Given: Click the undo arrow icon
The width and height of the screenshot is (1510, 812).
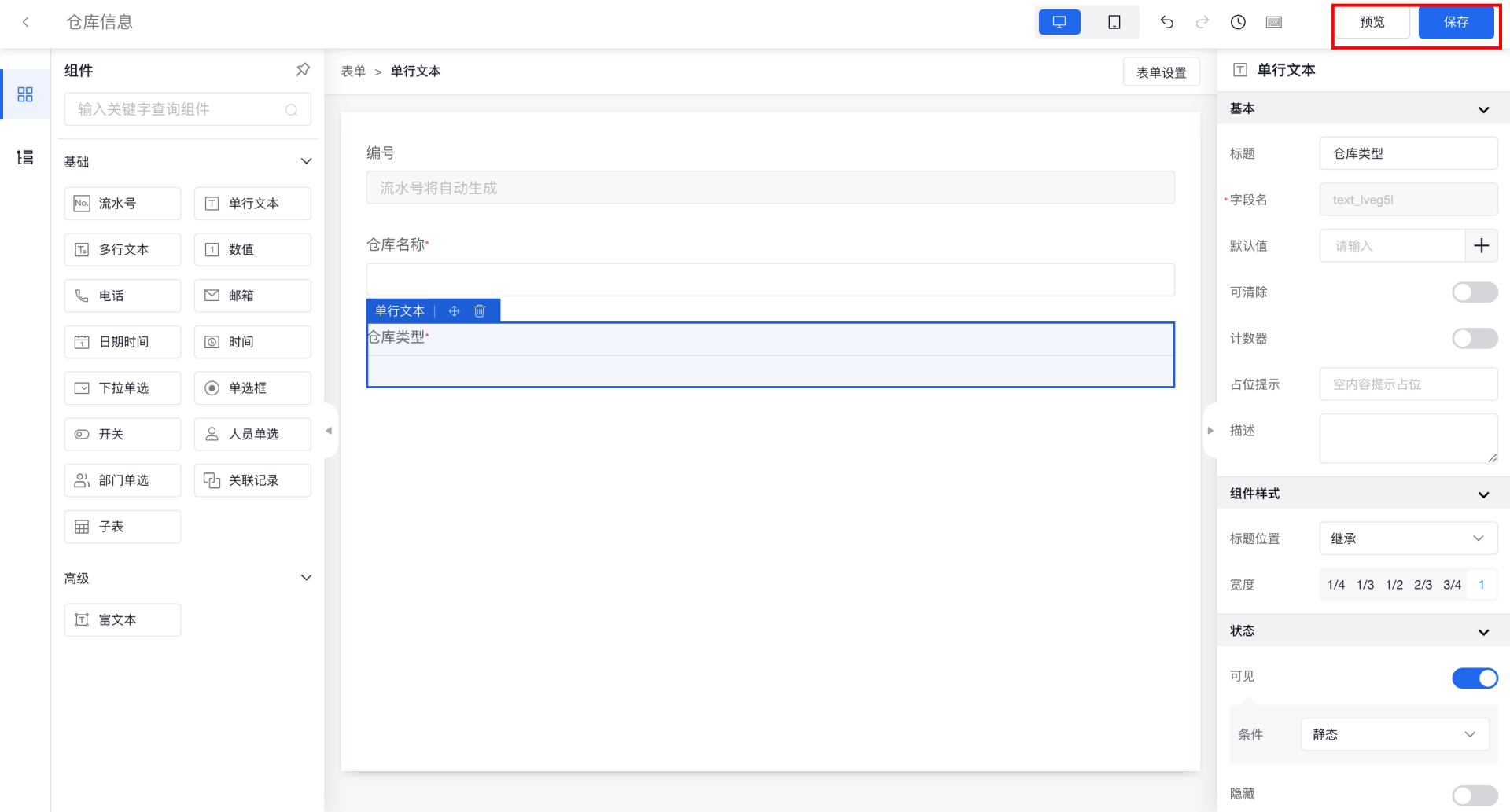Looking at the screenshot, I should (x=1166, y=22).
